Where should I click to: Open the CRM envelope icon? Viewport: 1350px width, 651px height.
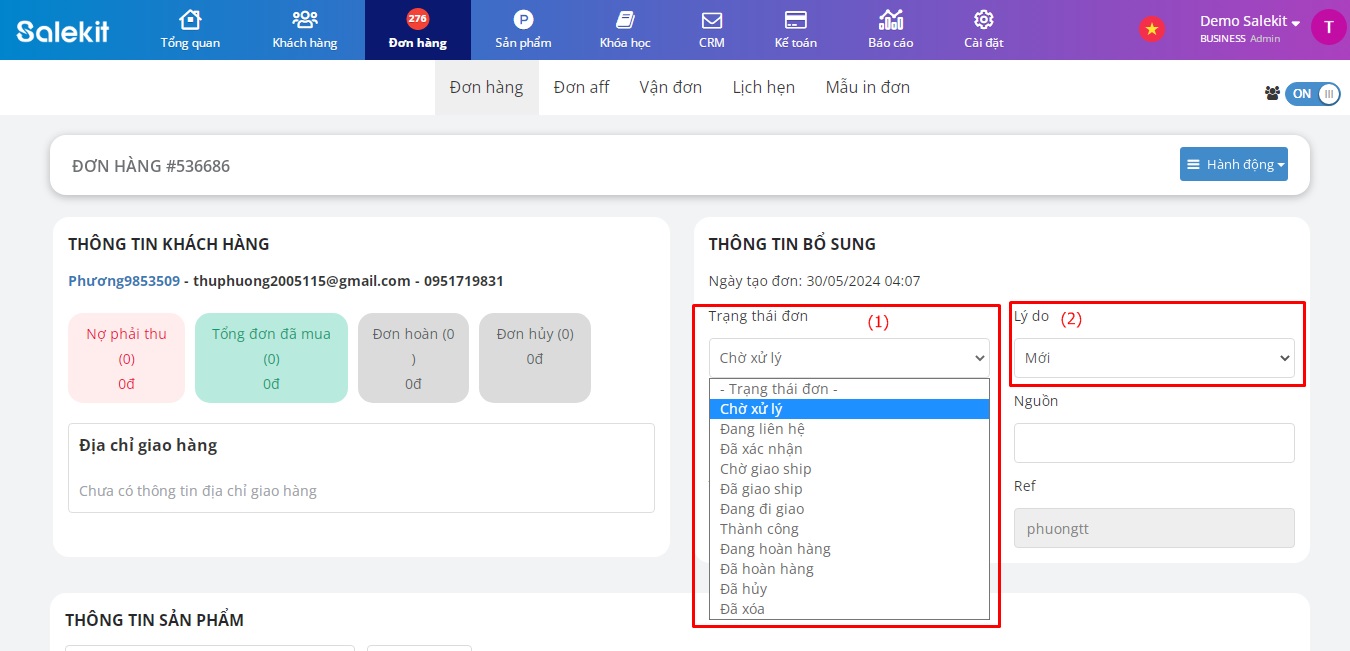click(712, 20)
